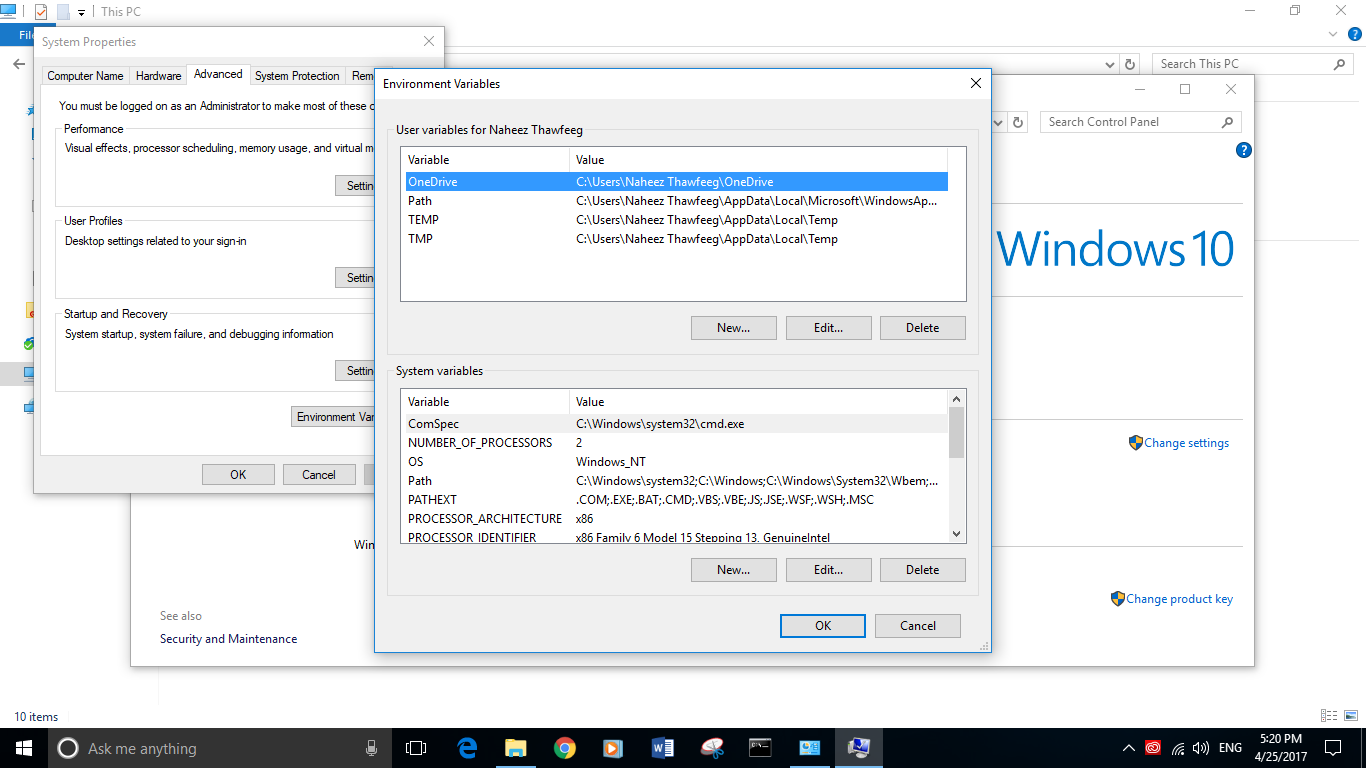Click the Help question mark in Control Panel

click(1243, 150)
